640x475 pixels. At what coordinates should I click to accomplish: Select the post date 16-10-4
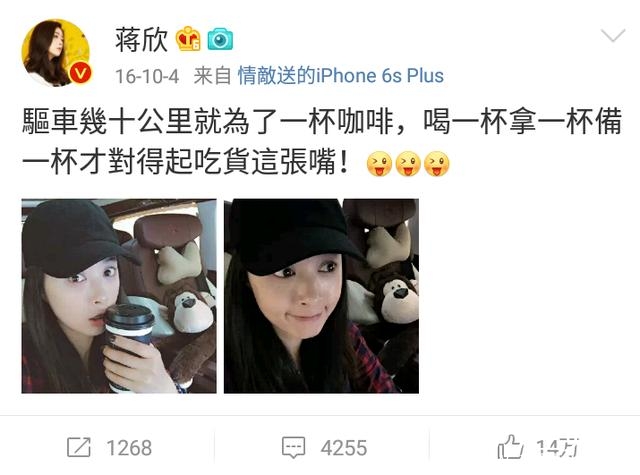(147, 76)
